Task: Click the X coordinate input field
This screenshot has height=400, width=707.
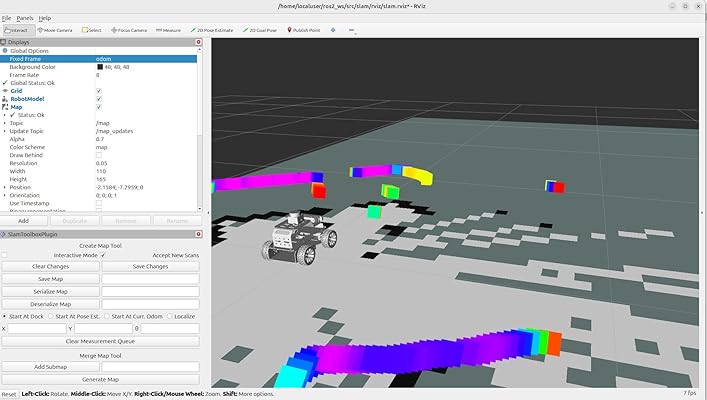Action: tap(36, 328)
